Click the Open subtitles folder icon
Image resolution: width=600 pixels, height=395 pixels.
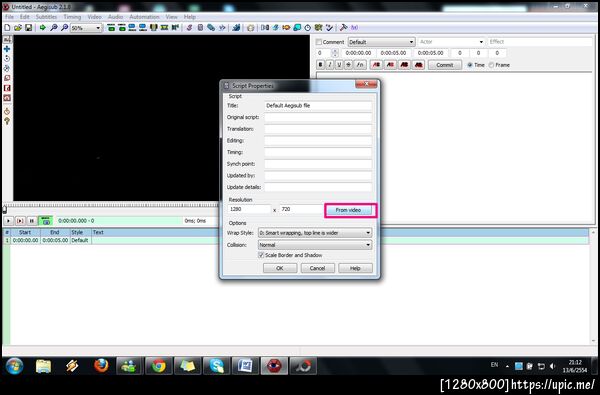point(18,28)
